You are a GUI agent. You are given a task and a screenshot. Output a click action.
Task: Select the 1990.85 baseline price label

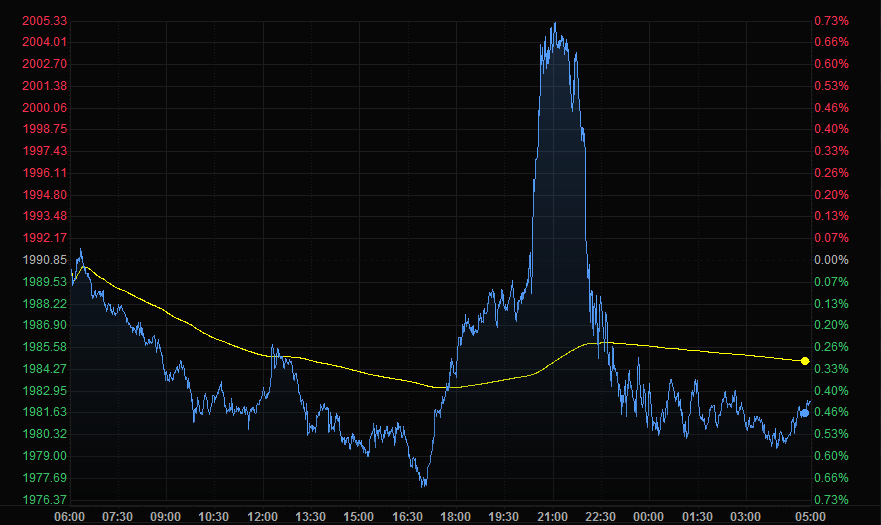click(44, 260)
